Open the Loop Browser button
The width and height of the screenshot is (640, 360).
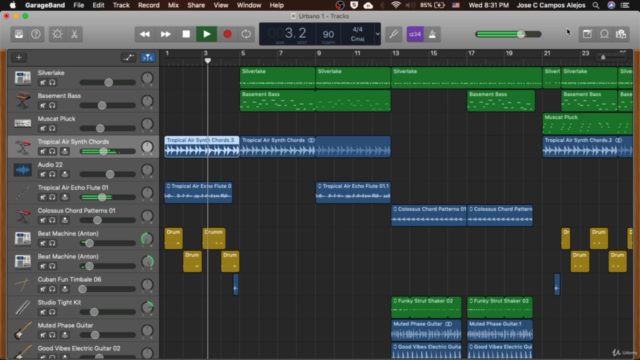point(604,34)
